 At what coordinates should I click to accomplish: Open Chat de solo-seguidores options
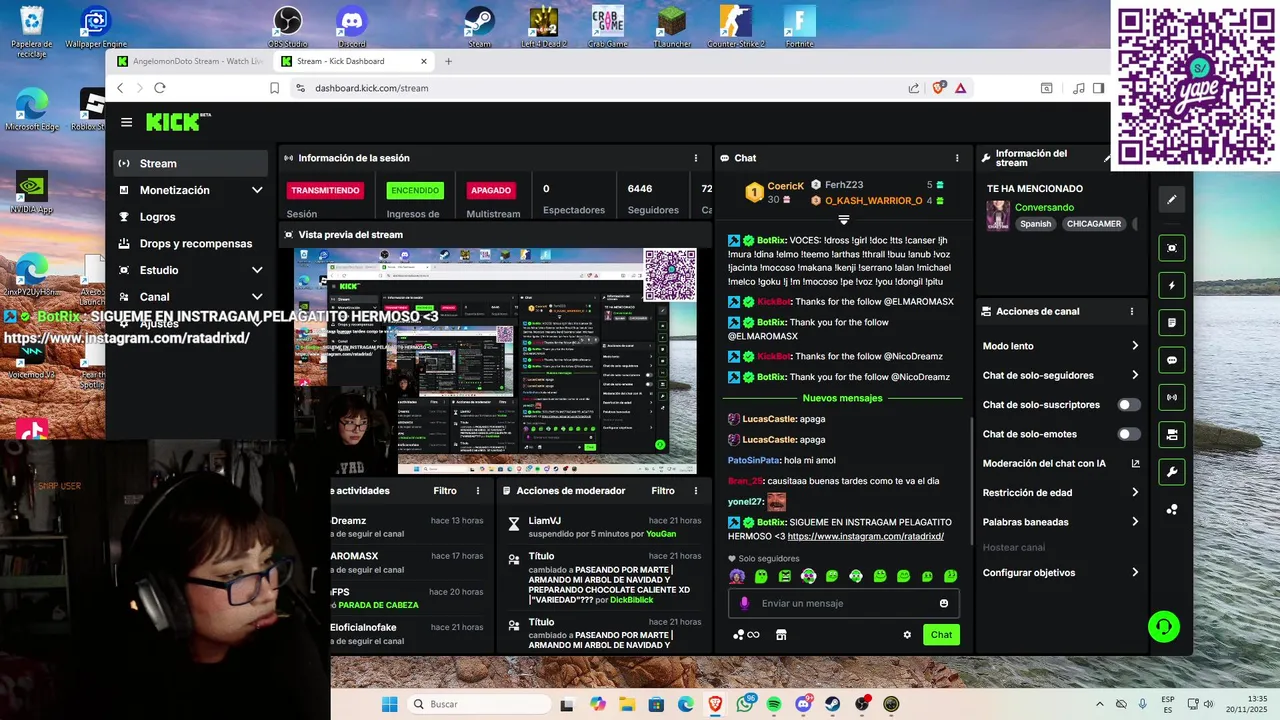coord(1061,375)
